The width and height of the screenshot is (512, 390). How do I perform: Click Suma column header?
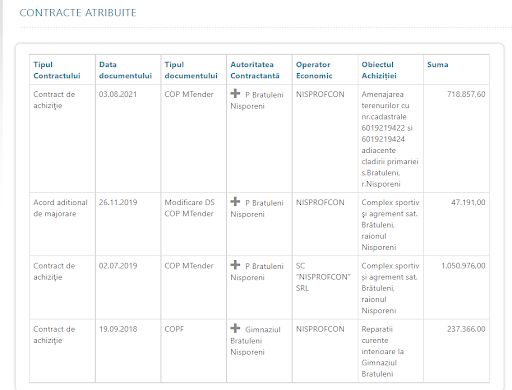tap(438, 65)
